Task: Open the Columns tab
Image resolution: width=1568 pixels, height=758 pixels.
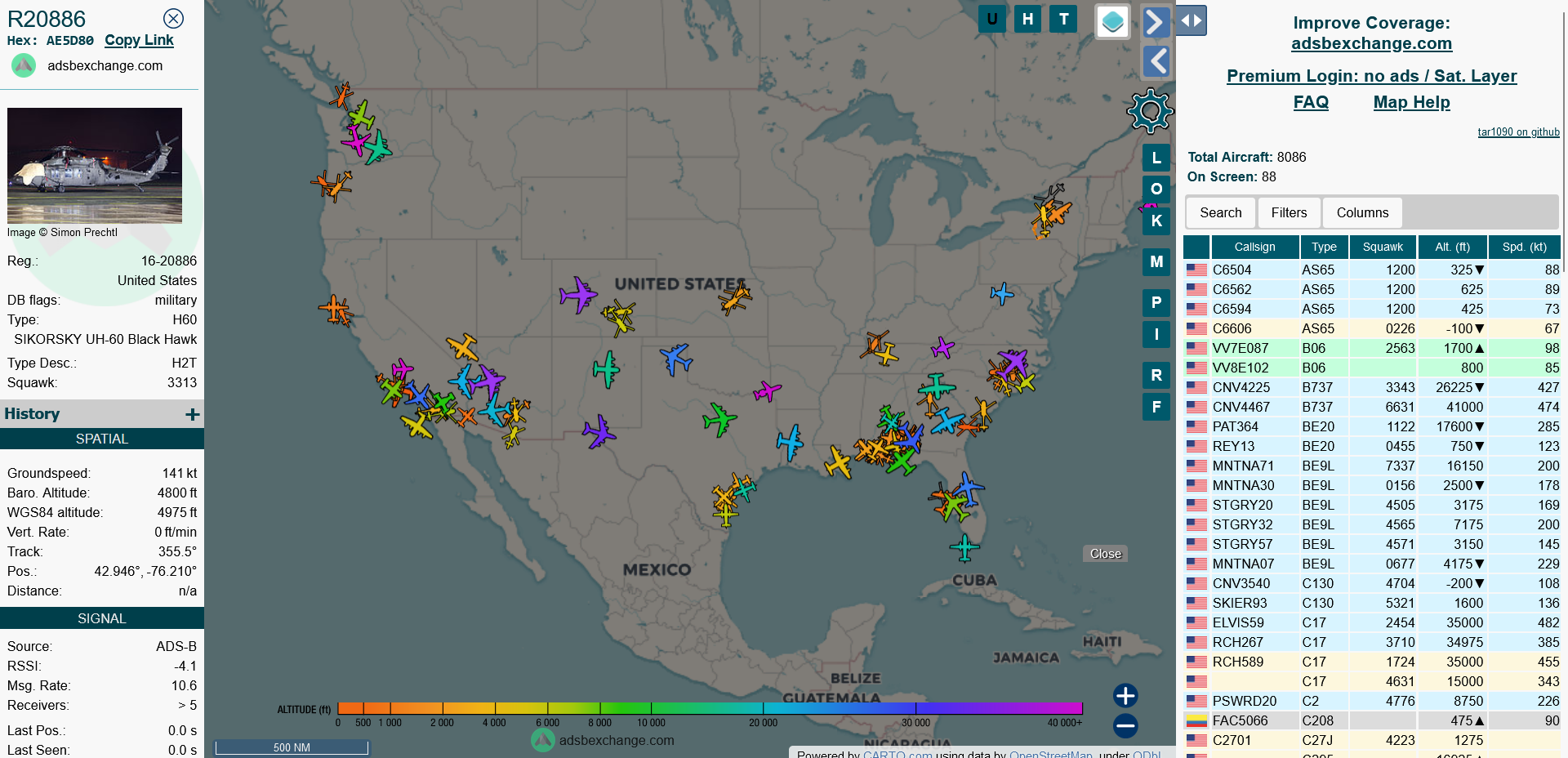Action: tap(1362, 212)
